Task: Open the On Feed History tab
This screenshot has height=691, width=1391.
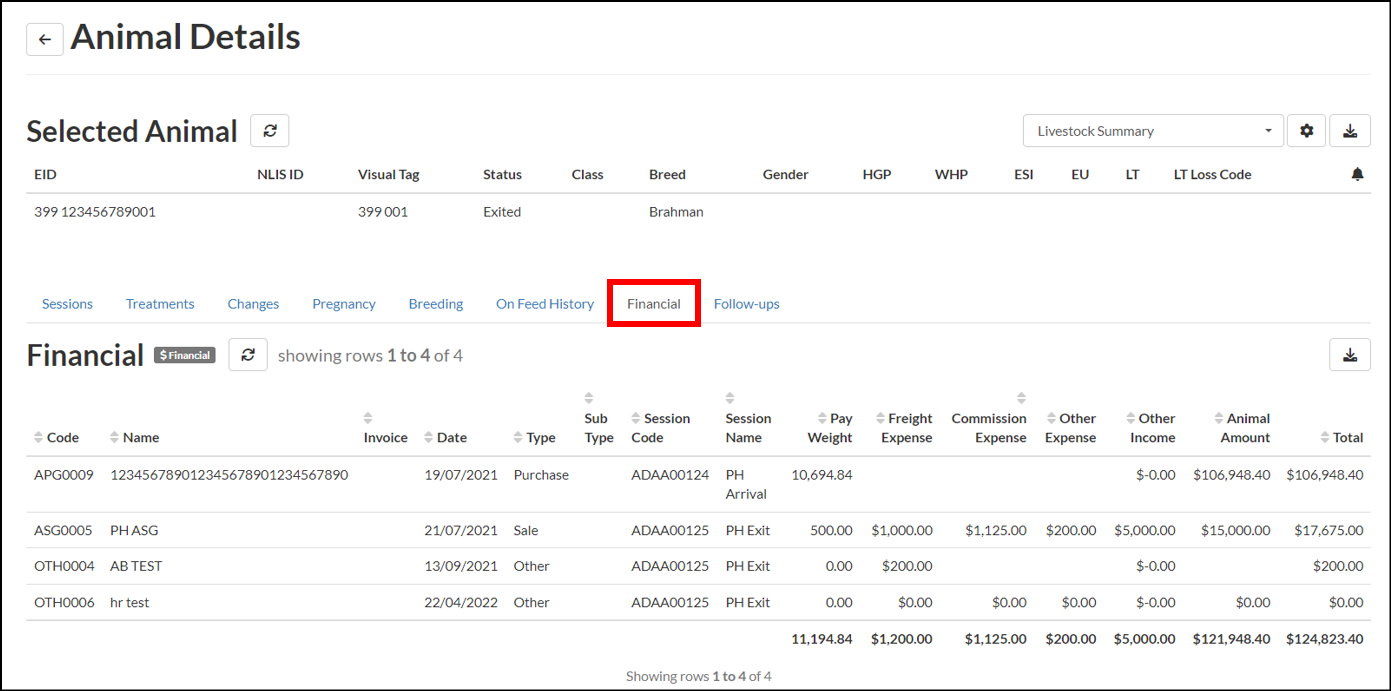Action: pos(545,304)
